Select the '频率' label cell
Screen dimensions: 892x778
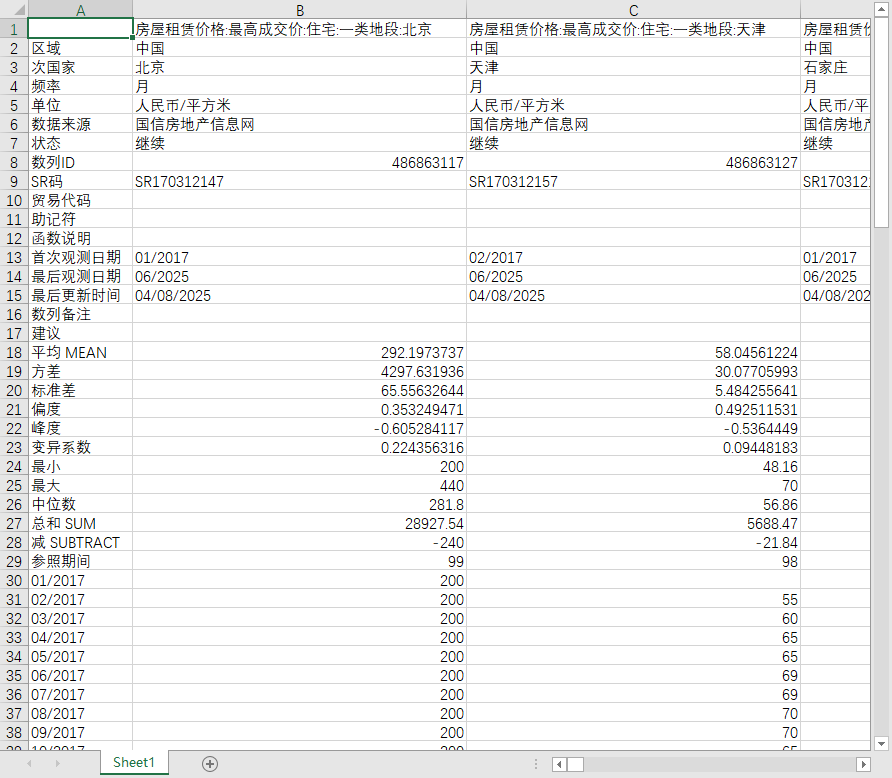[x=80, y=86]
